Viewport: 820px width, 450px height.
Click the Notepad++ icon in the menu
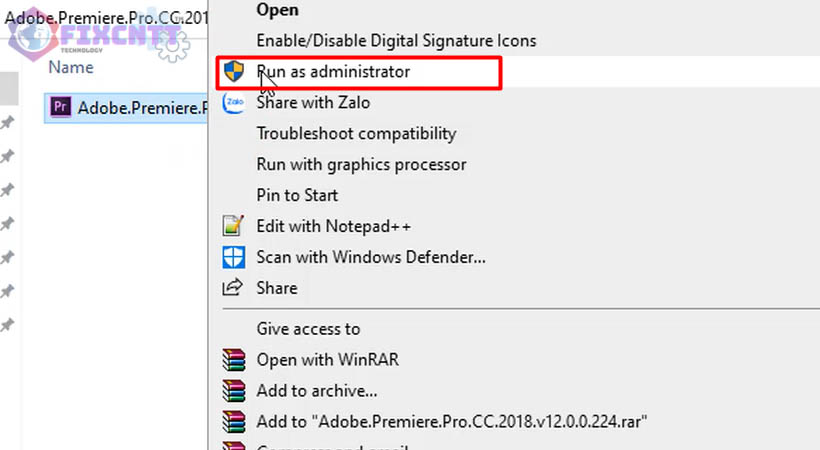tap(233, 226)
